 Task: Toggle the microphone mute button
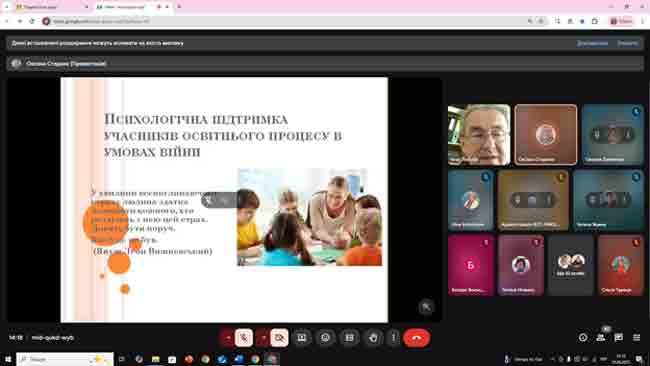pos(244,338)
